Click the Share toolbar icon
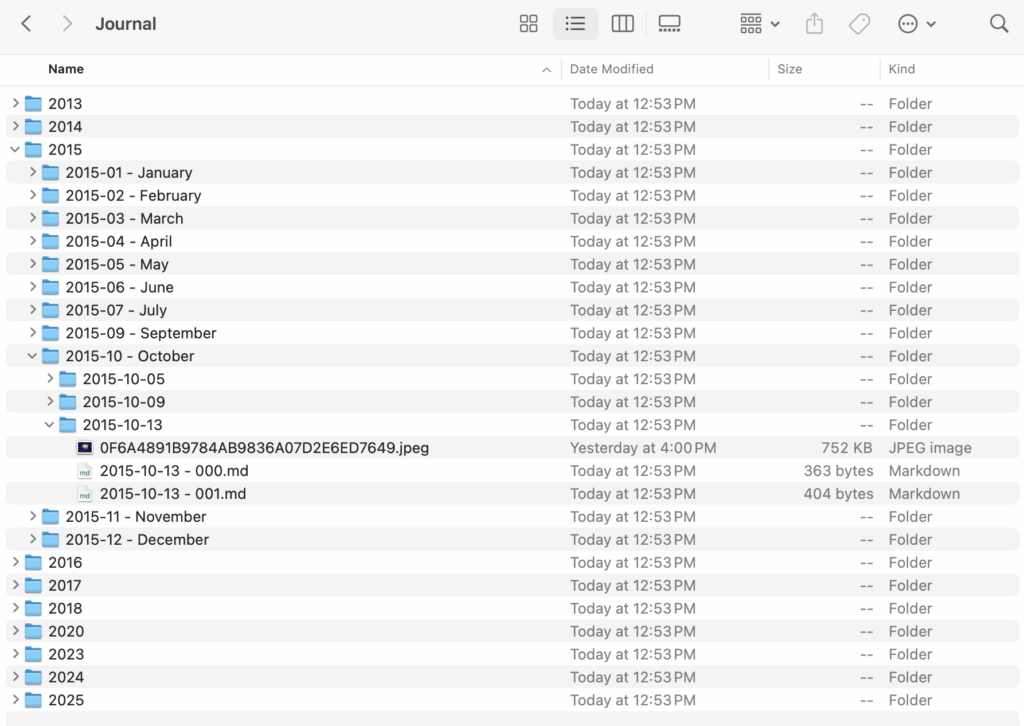1024x726 pixels. coord(814,24)
